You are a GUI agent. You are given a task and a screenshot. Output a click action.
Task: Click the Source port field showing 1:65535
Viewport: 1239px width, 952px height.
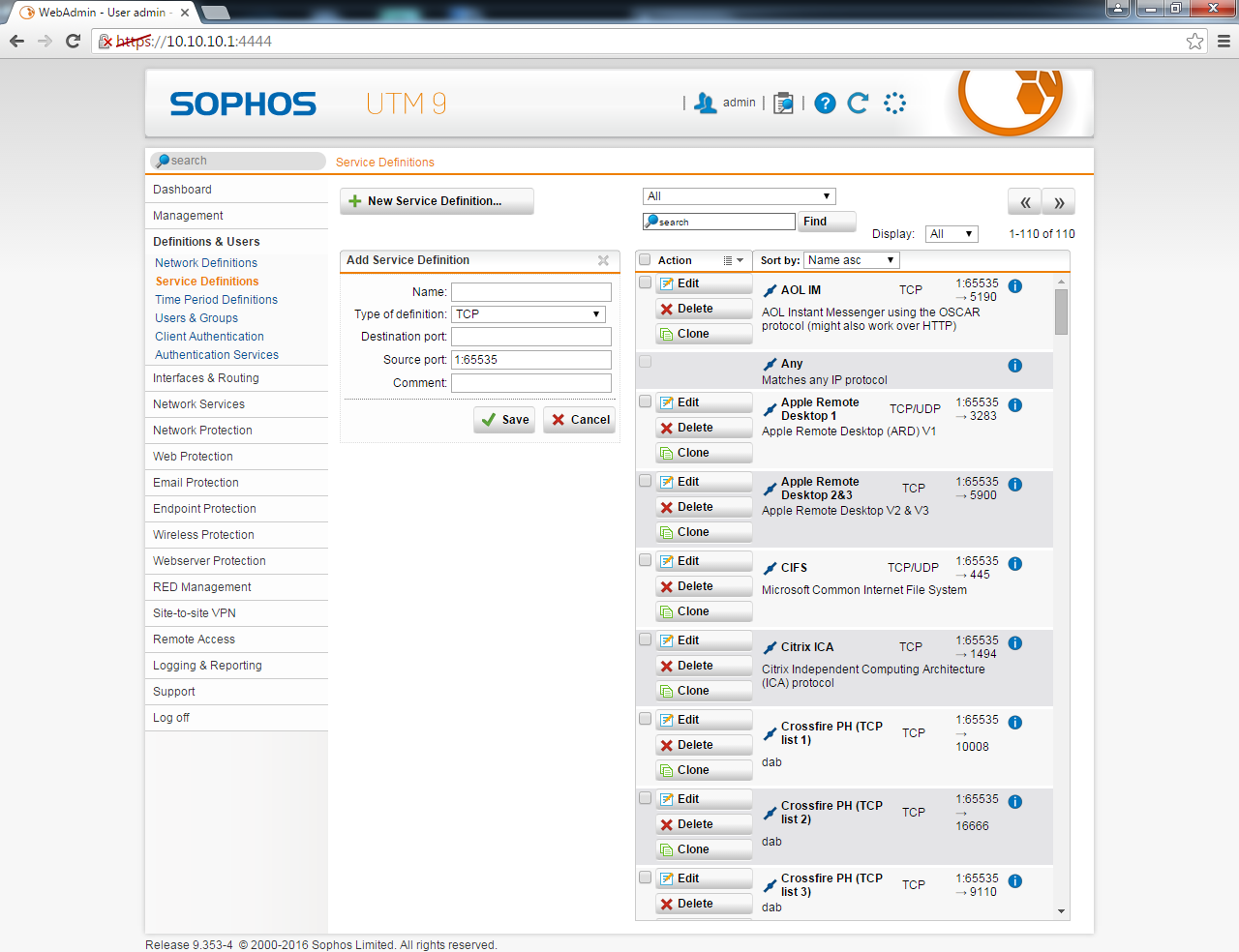tap(531, 360)
